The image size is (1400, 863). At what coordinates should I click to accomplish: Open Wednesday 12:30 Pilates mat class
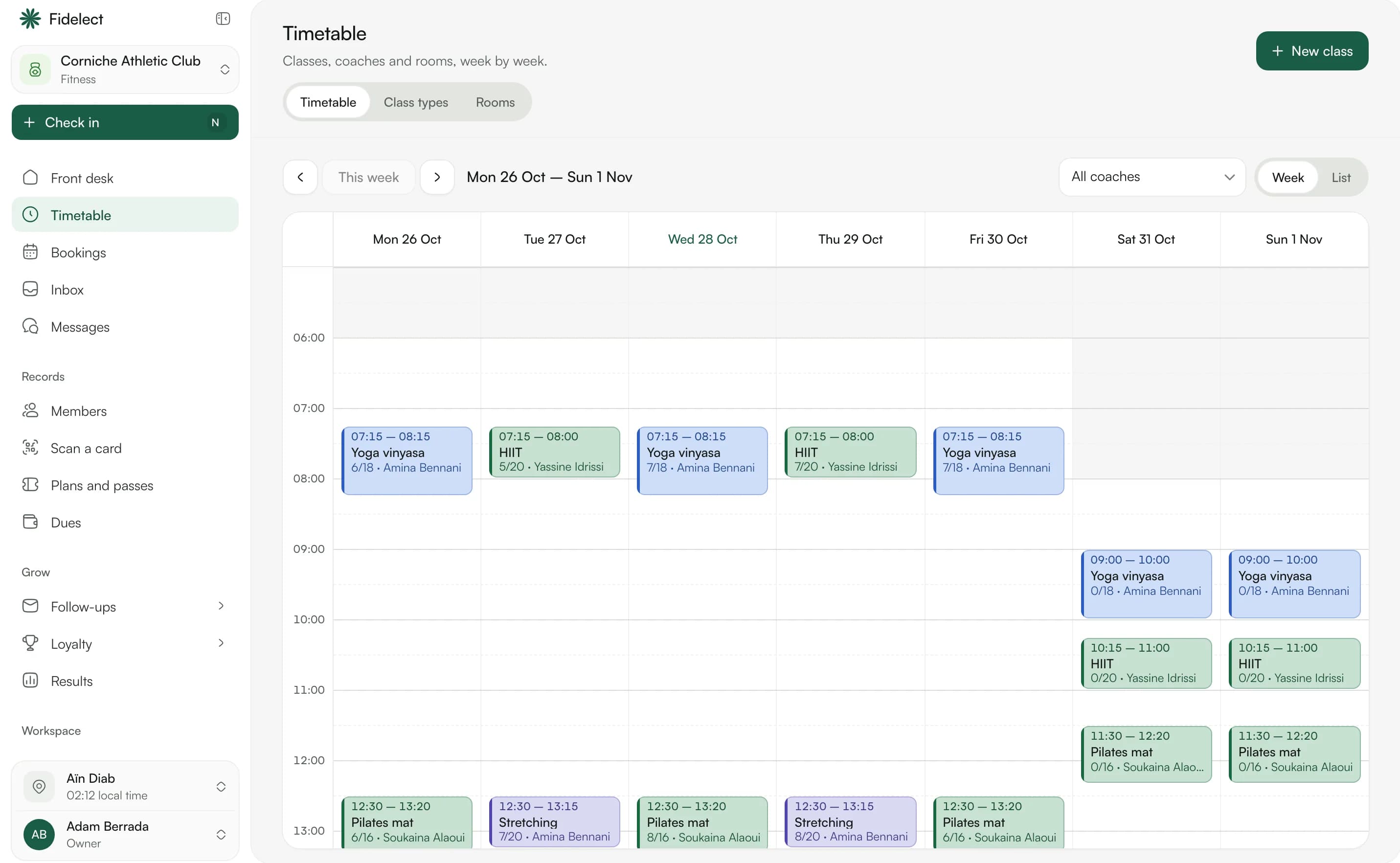702,822
